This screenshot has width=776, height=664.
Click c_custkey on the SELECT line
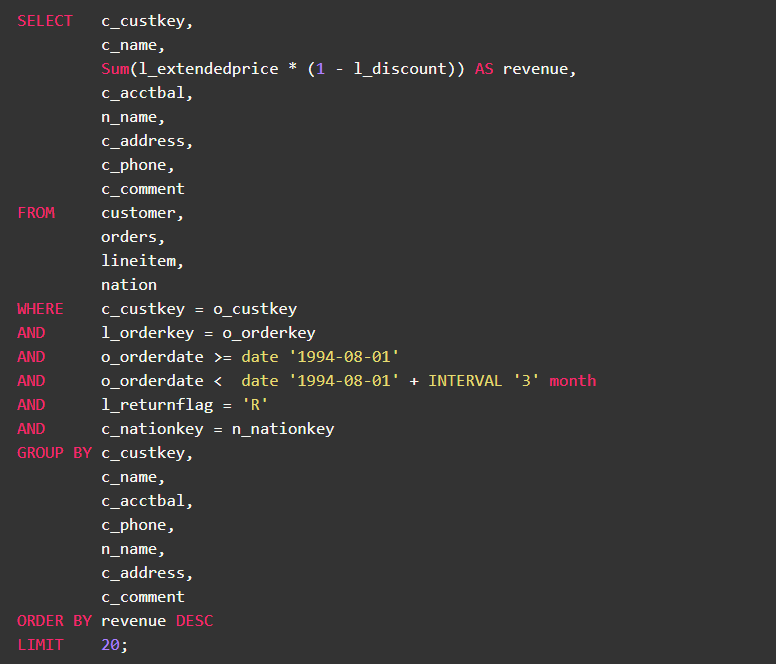coord(143,21)
